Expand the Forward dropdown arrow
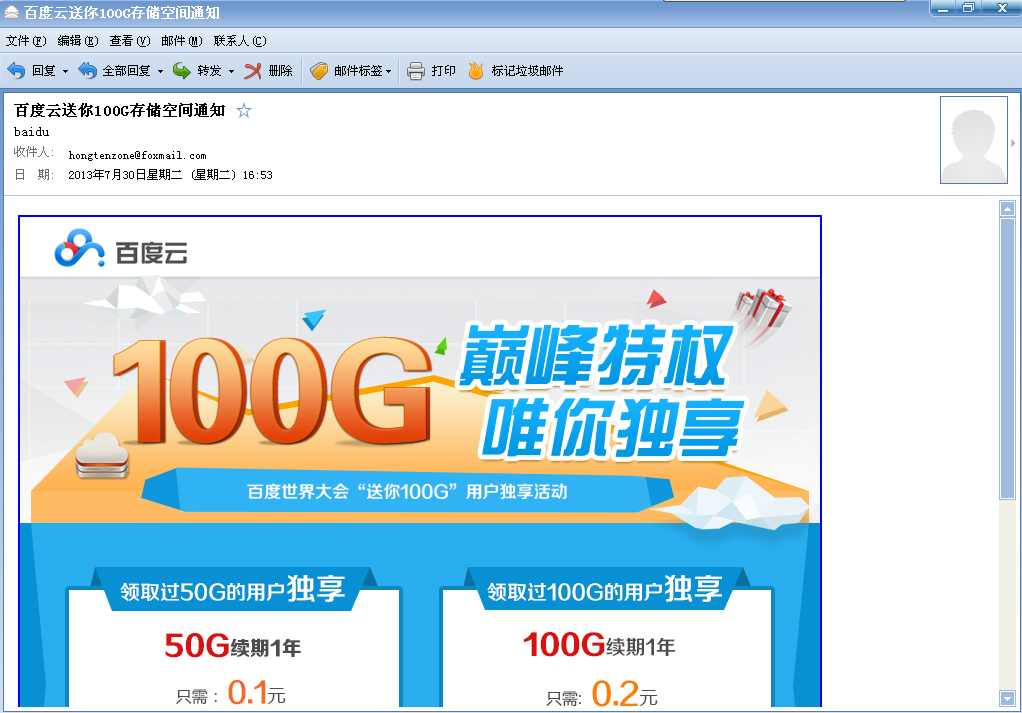Viewport: 1022px width, 713px height. coord(231,72)
